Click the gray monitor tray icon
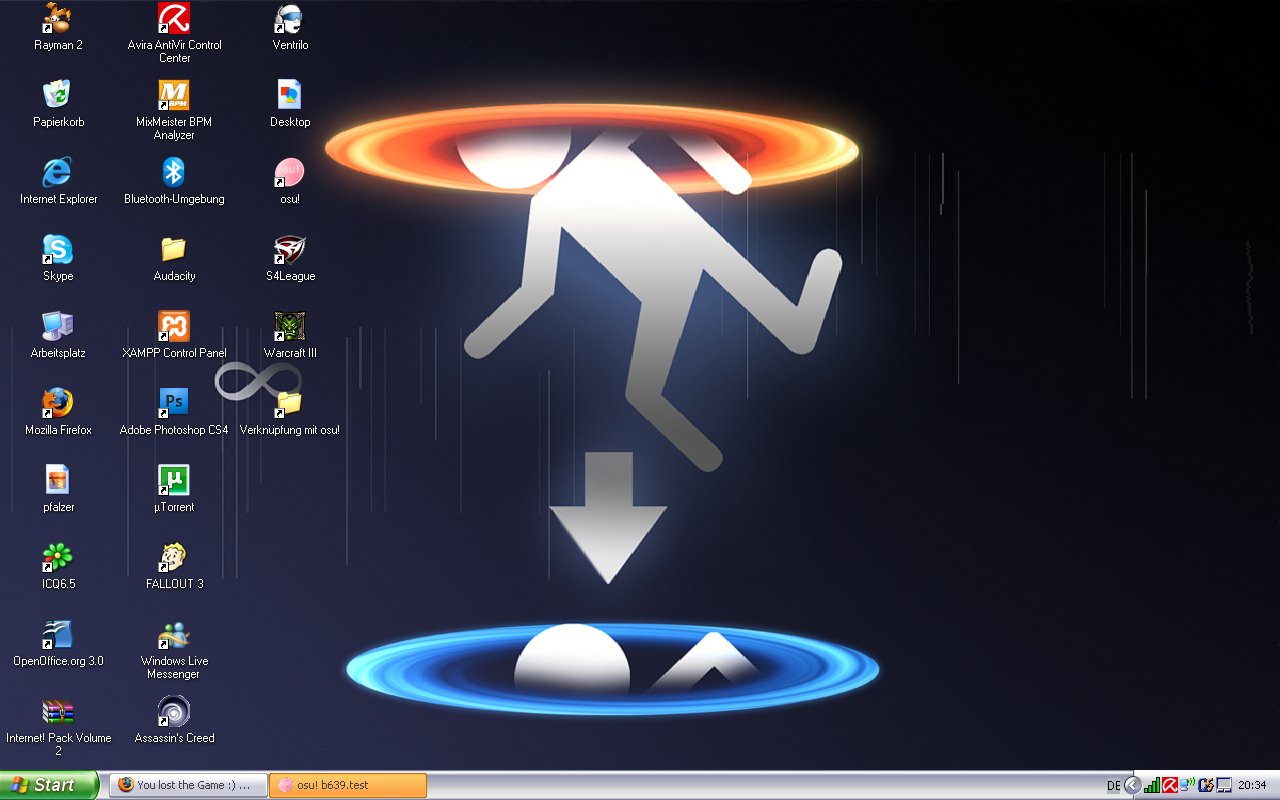Screen dimensions: 1280x800 pos(1224,785)
